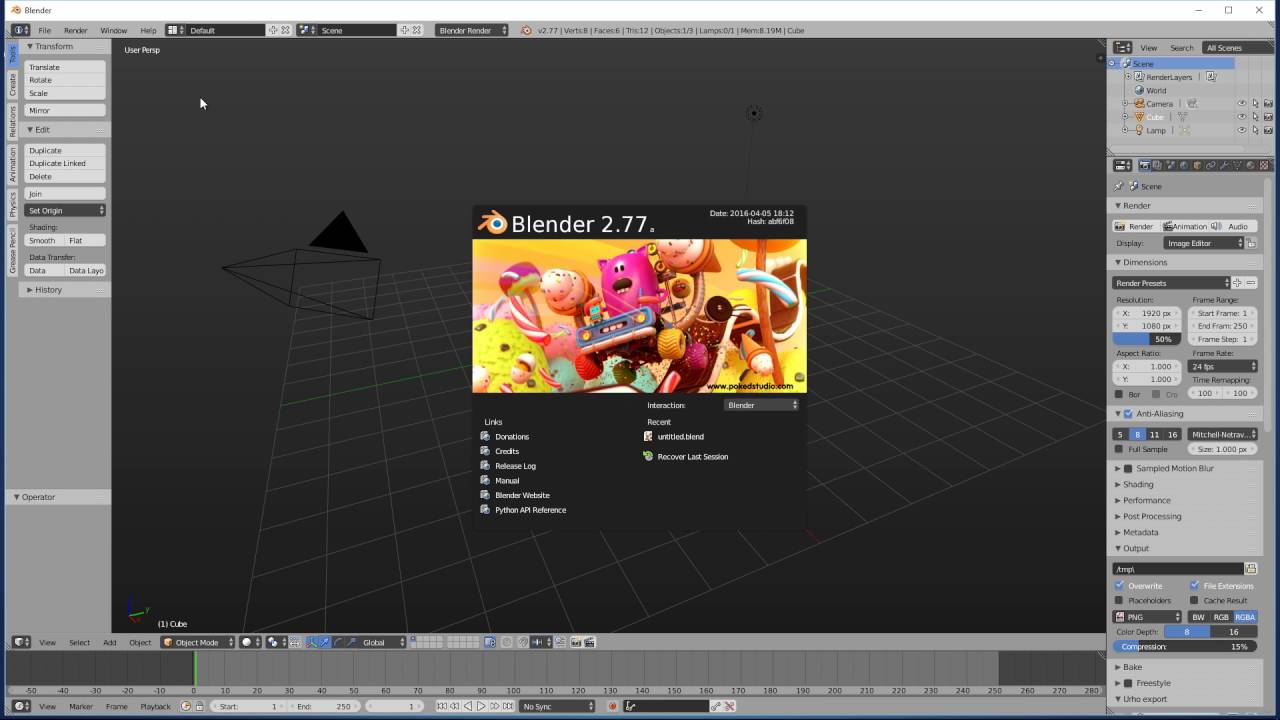Click OpenGL render active viewport icon
Viewport: 1280px width, 720px height.
coord(576,642)
